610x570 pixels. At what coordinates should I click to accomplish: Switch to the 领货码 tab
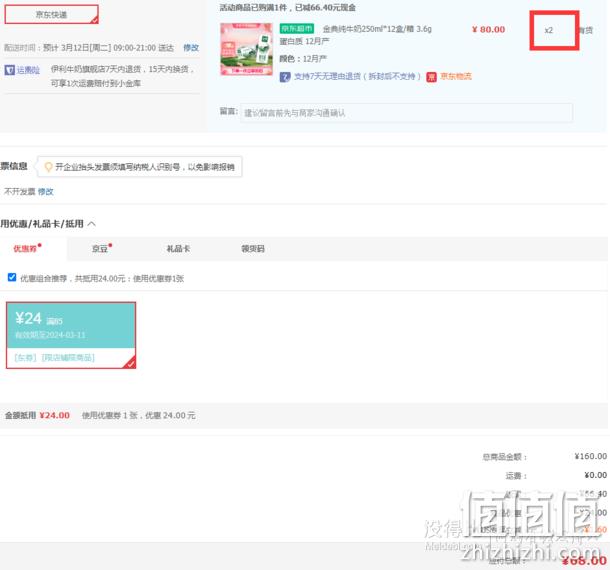click(253, 249)
